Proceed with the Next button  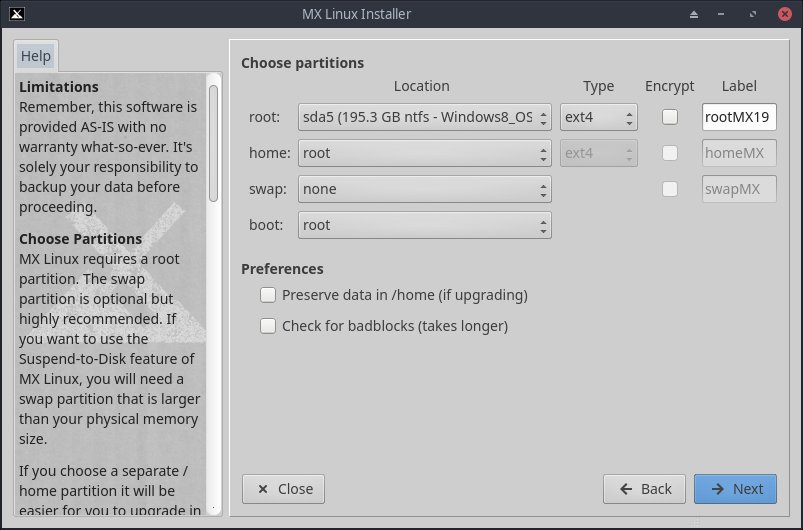[735, 489]
